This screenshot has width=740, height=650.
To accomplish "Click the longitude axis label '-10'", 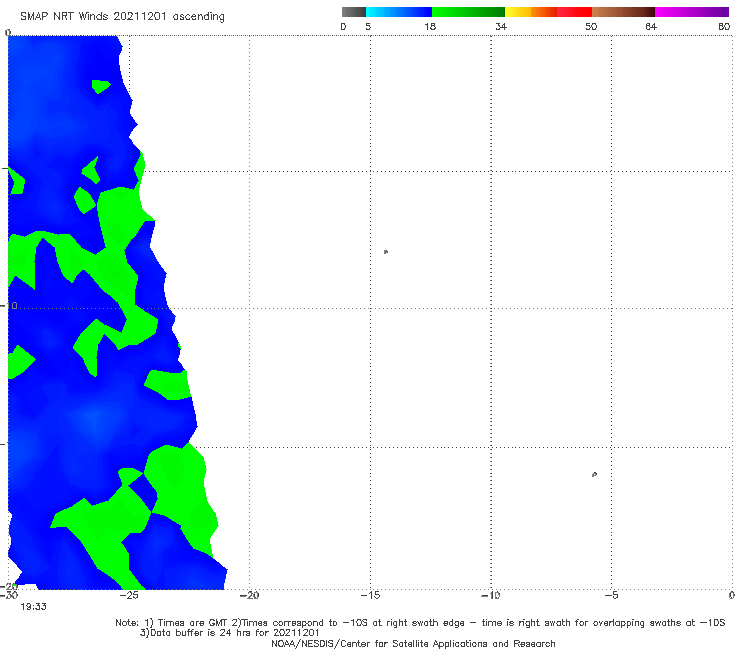I will [490, 595].
